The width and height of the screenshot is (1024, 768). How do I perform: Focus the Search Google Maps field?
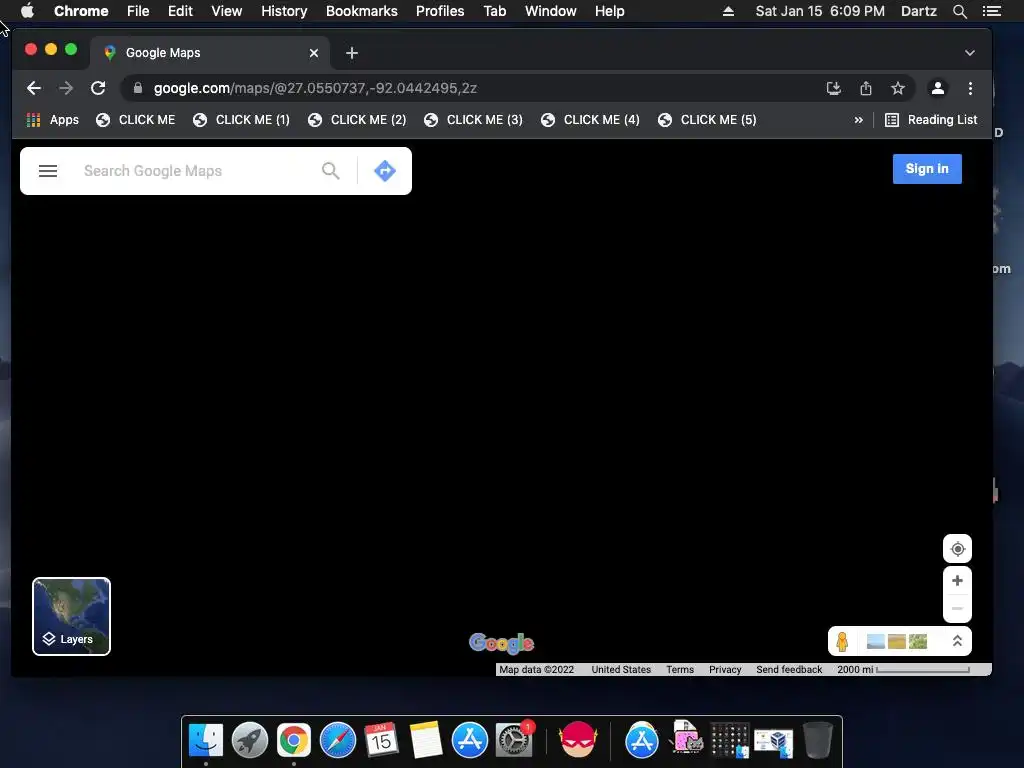click(x=196, y=171)
